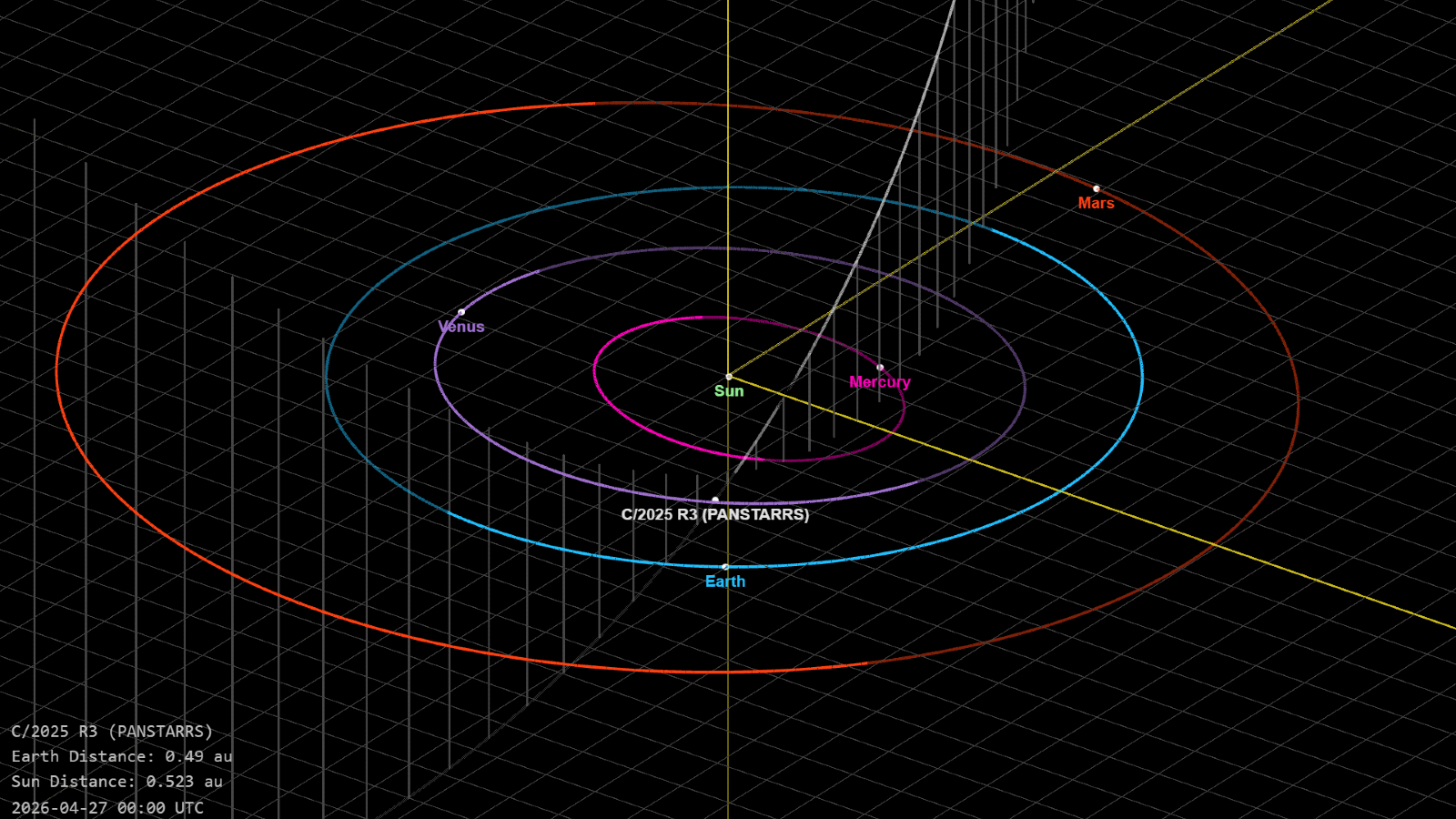Click the comet marker below its name label
Viewport: 1456px width, 819px height.
click(x=717, y=499)
